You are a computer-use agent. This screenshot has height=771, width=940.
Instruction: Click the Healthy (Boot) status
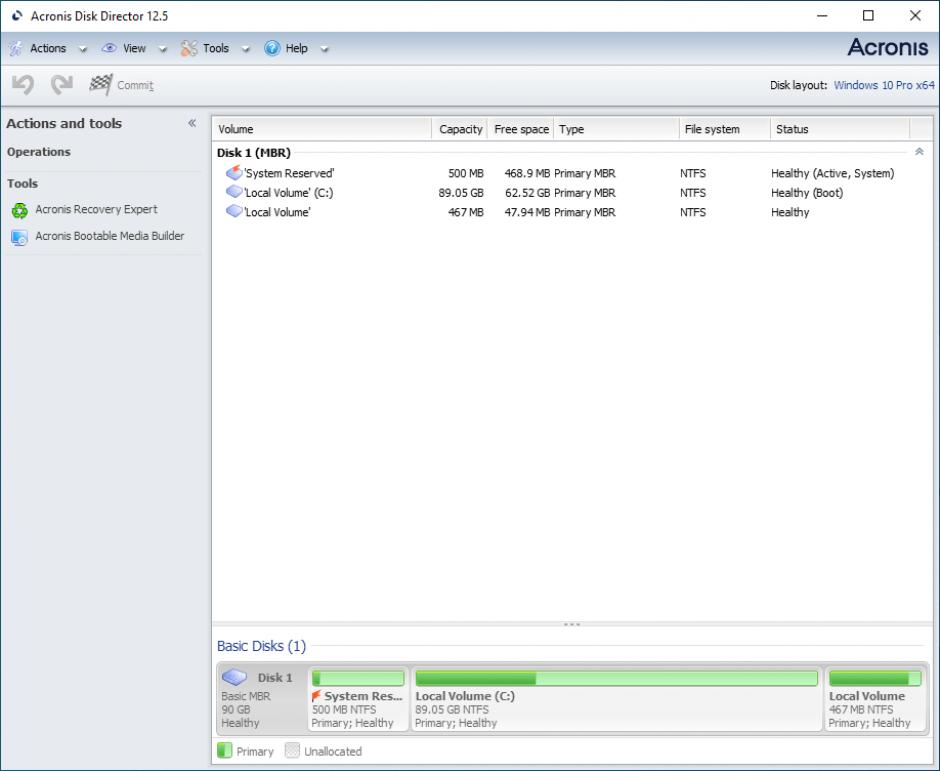click(807, 192)
